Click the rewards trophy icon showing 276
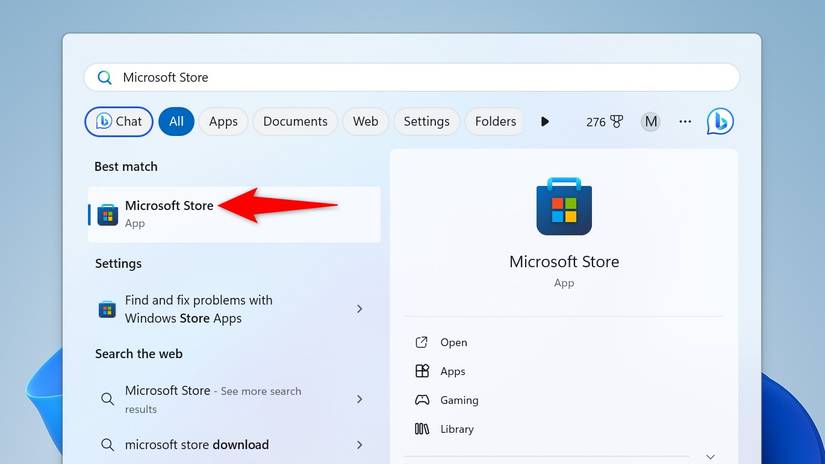825x464 pixels. (x=616, y=121)
